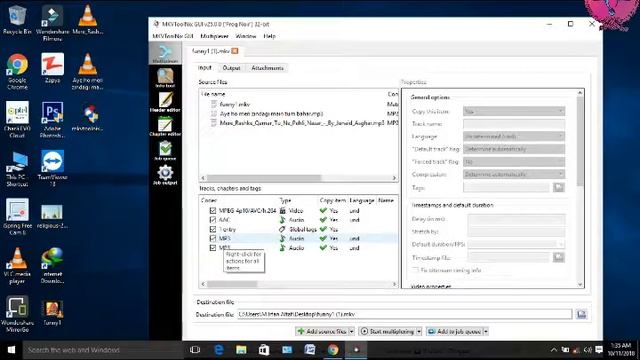Image resolution: width=640 pixels, height=360 pixels.
Task: Select the TeamViewer desktop shortcut
Action: [52, 168]
